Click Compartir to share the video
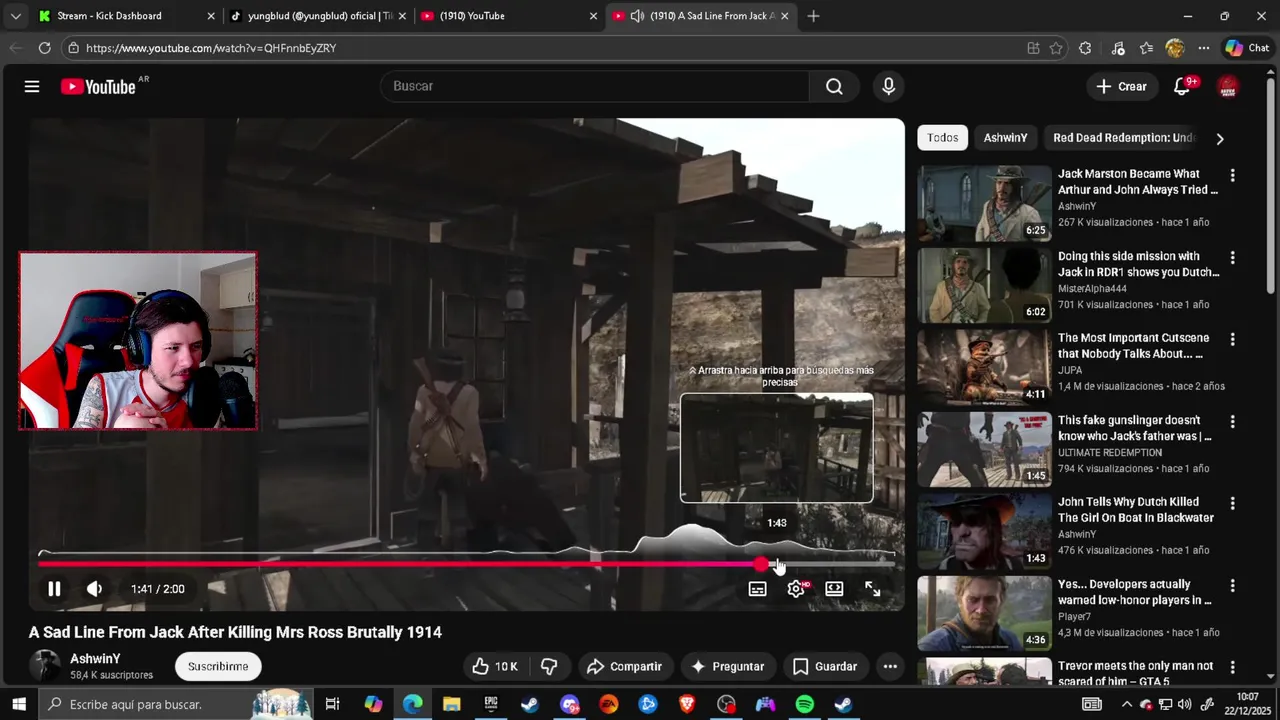Image resolution: width=1280 pixels, height=720 pixels. pos(624,666)
